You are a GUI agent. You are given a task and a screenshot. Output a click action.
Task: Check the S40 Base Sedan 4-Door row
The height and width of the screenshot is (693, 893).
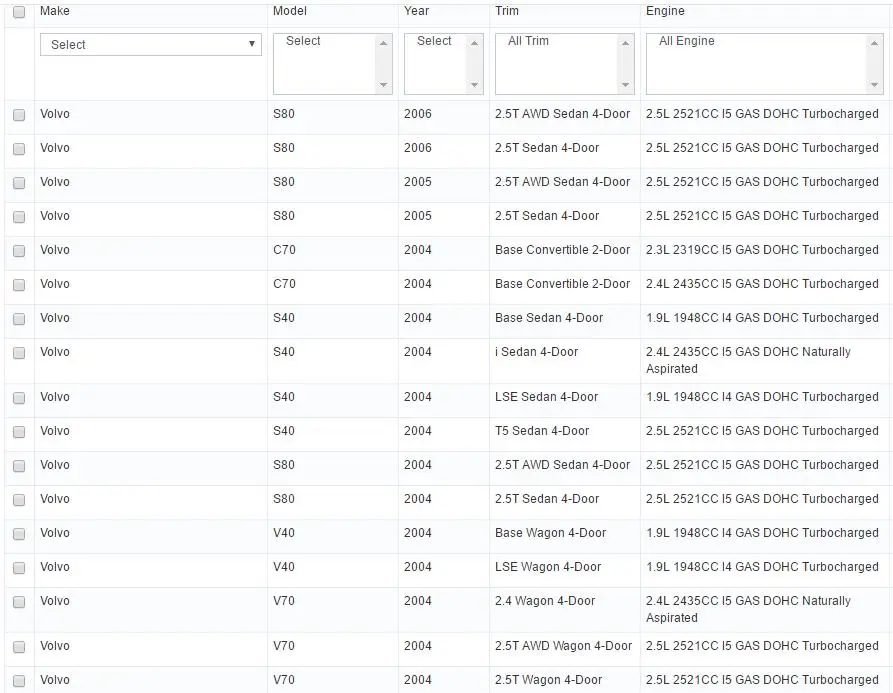click(x=19, y=319)
